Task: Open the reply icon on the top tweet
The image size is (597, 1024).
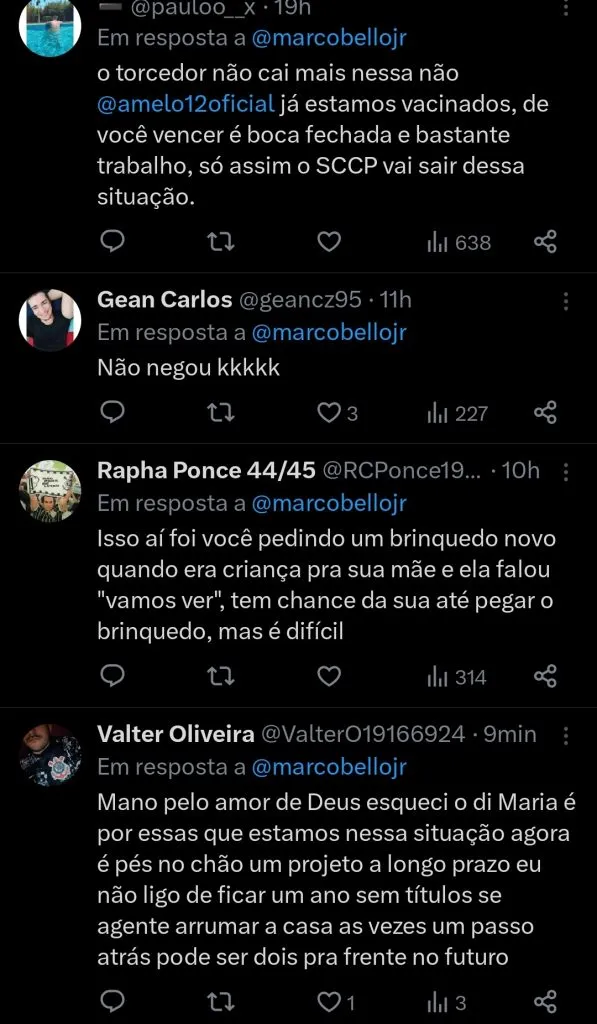Action: [113, 242]
